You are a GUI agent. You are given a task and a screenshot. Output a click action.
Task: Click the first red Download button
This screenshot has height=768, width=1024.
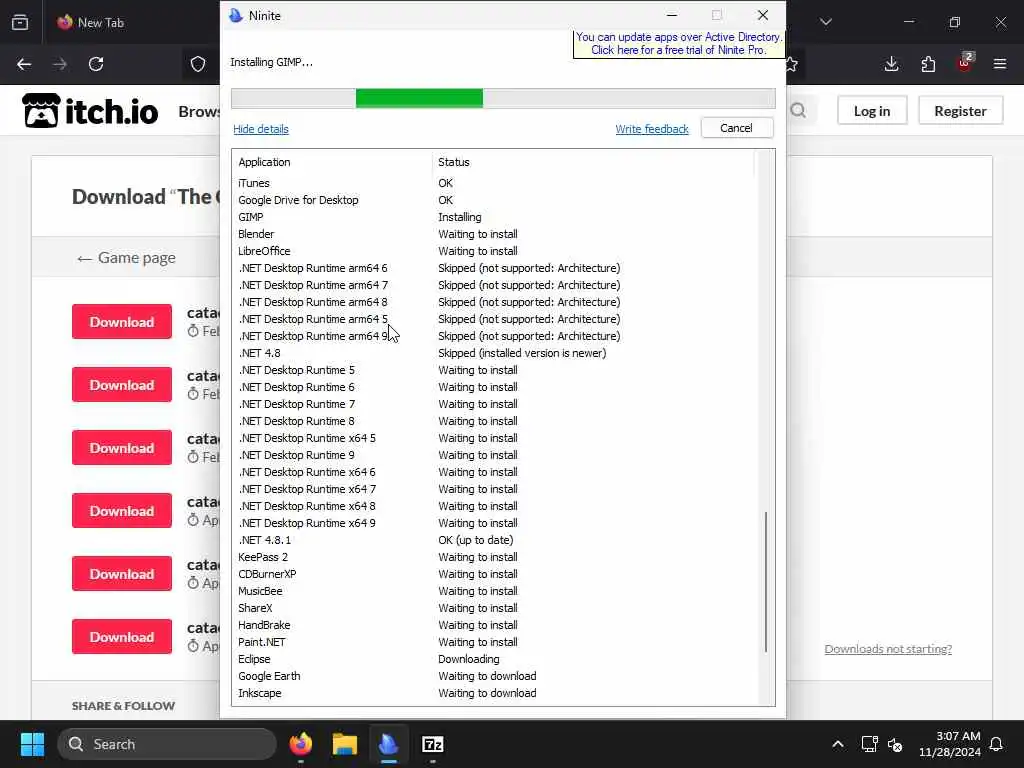click(122, 322)
